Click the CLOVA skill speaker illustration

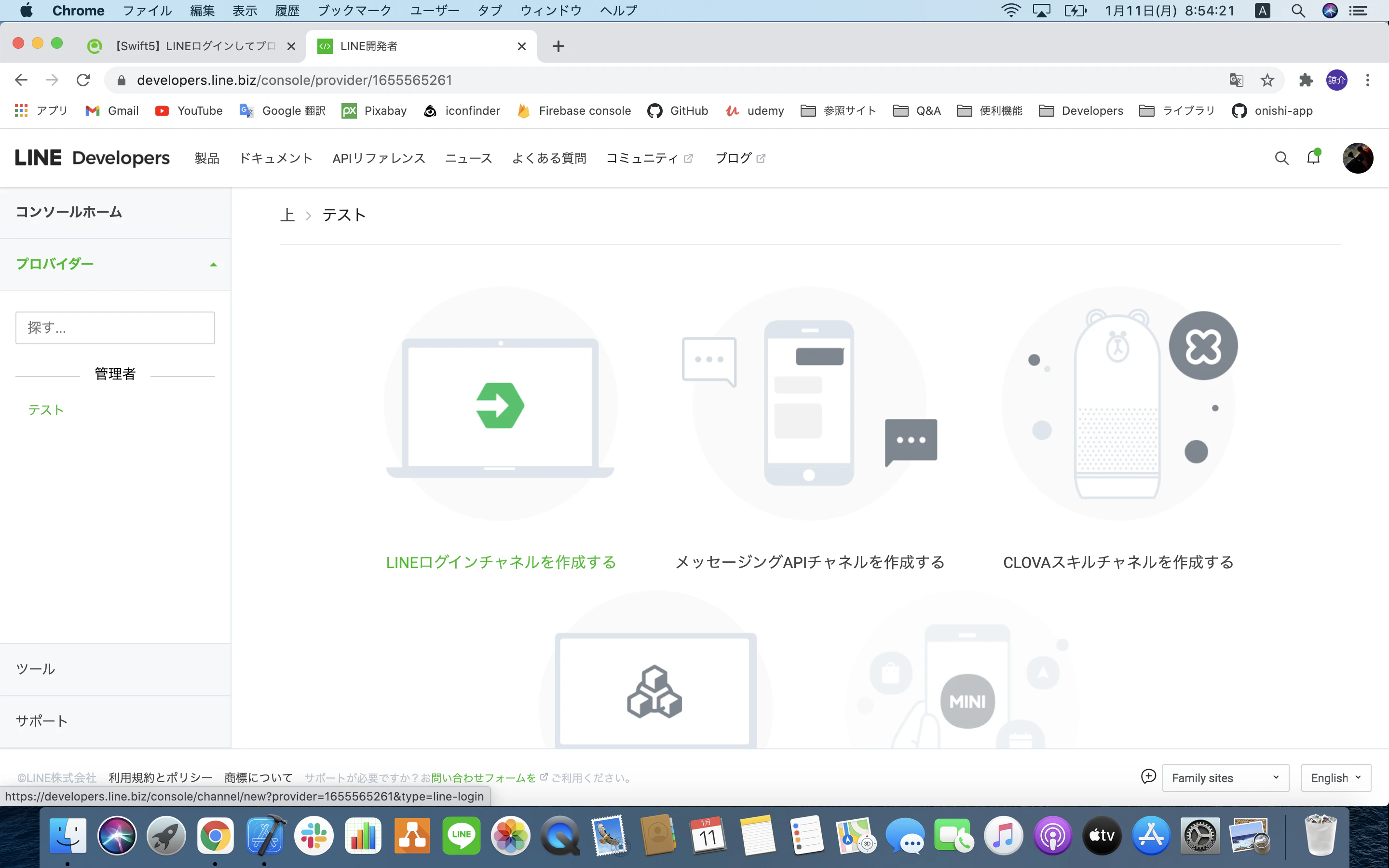(x=1119, y=404)
